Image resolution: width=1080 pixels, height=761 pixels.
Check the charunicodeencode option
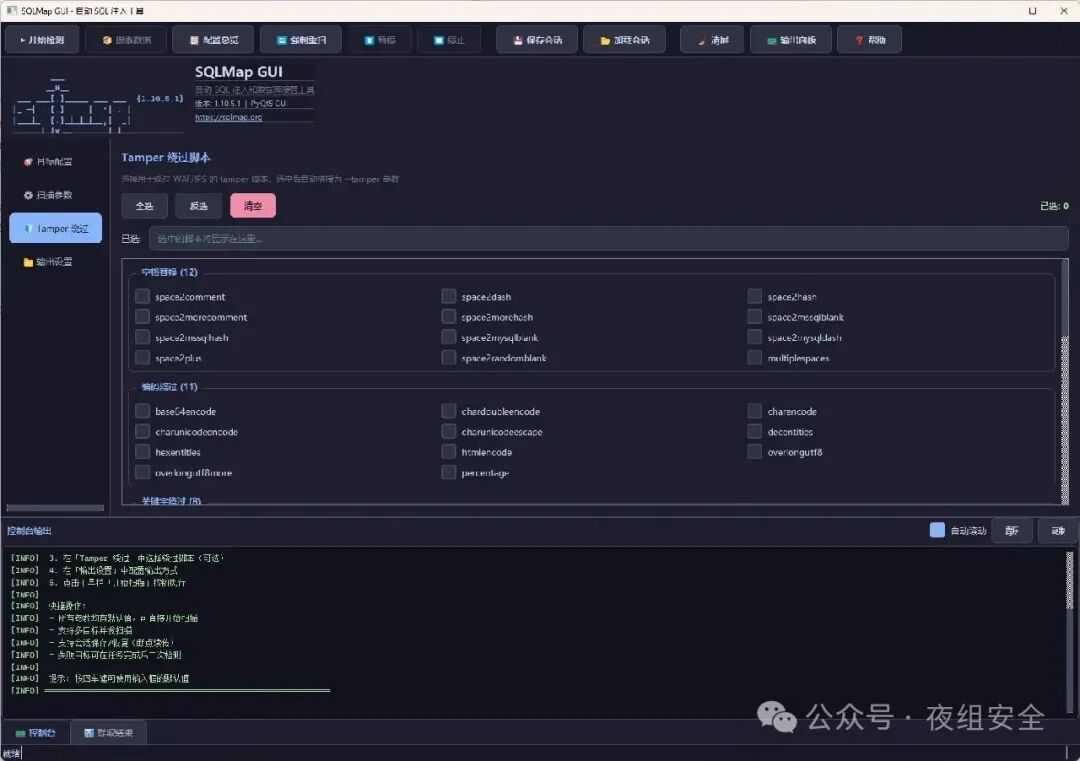pos(143,432)
